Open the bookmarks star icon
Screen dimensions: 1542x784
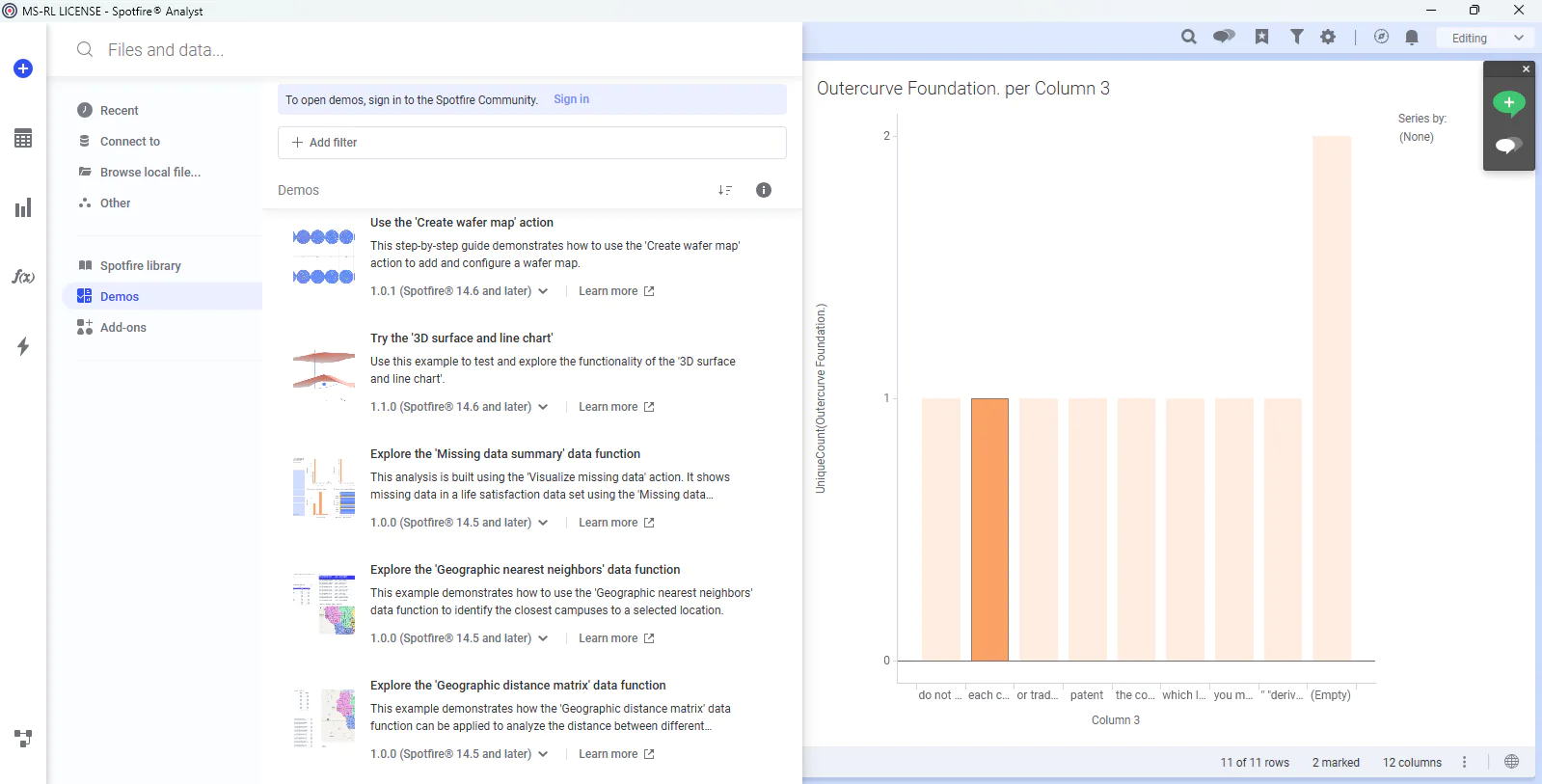pyautogui.click(x=1261, y=37)
